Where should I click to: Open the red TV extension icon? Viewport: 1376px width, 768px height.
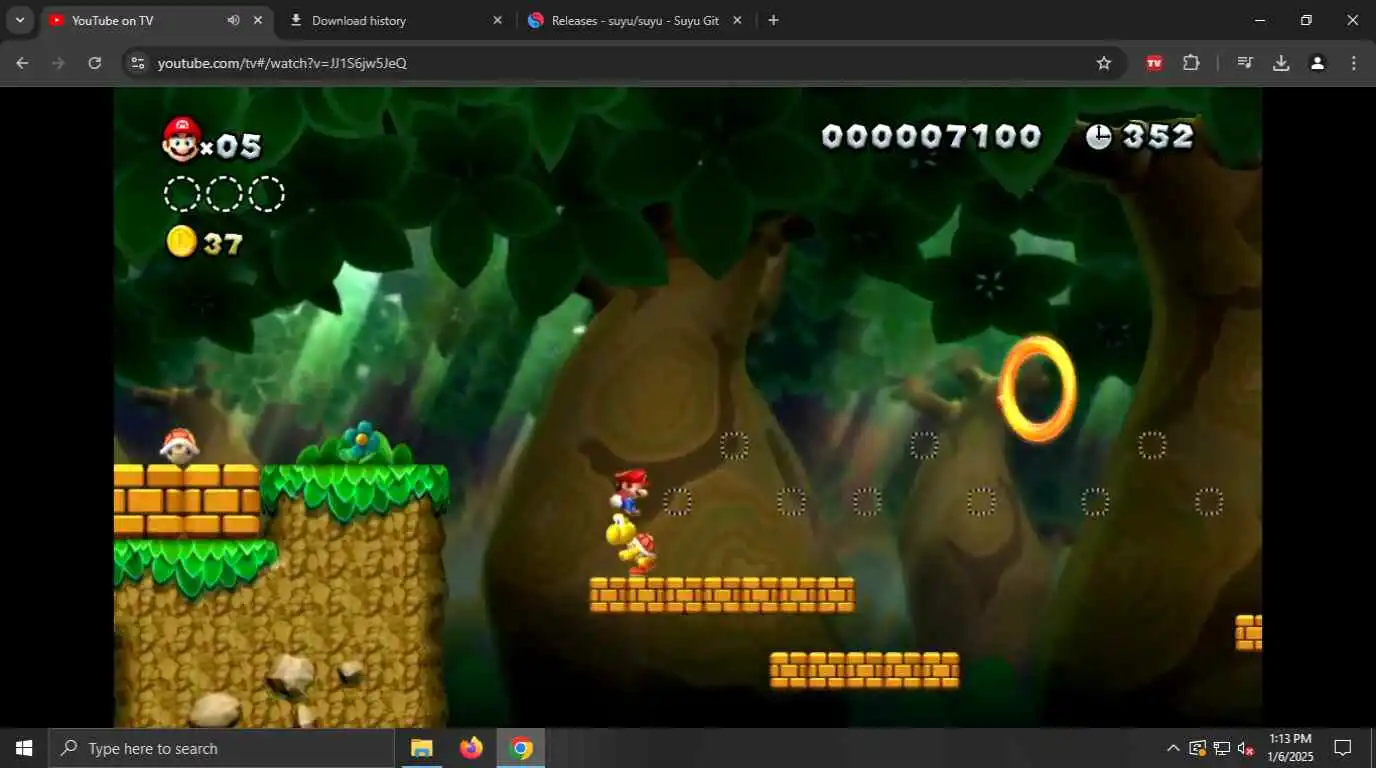click(x=1154, y=63)
